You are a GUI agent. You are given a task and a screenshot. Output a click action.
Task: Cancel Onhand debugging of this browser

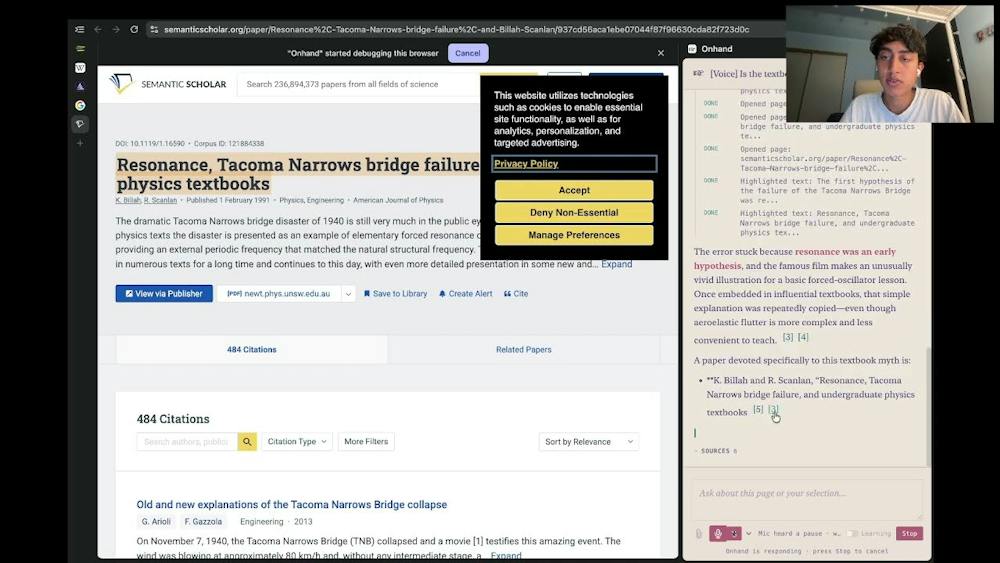tap(467, 53)
